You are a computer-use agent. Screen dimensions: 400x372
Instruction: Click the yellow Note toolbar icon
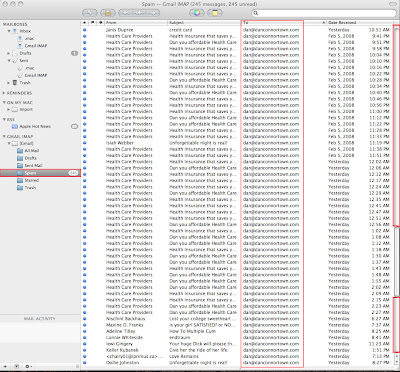click(215, 13)
